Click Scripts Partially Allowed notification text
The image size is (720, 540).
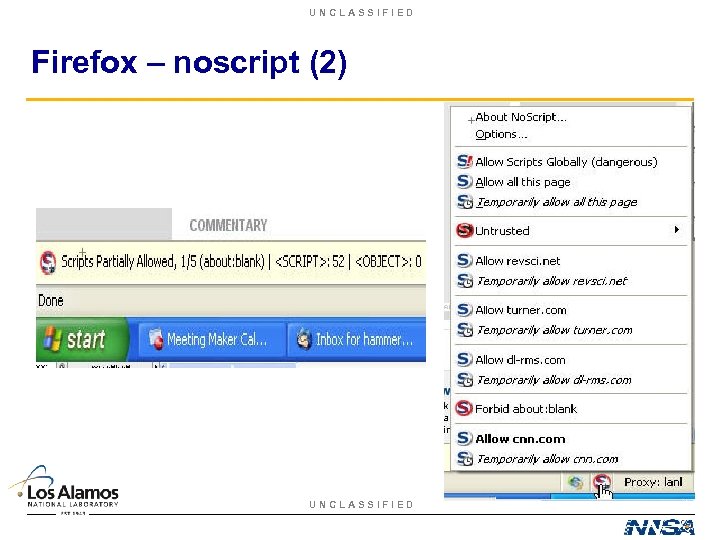point(242,262)
